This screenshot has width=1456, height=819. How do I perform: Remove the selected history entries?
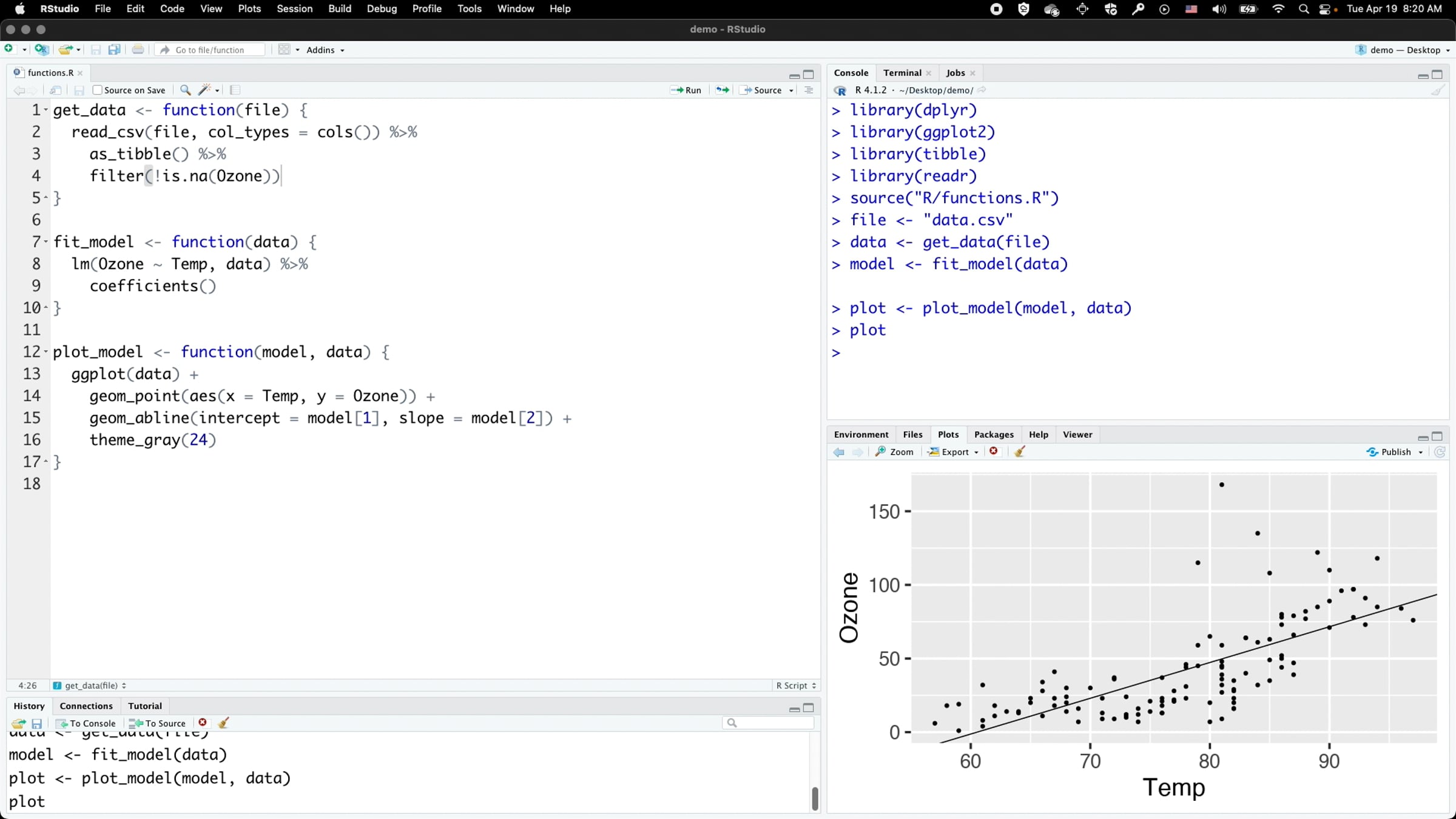tap(203, 723)
